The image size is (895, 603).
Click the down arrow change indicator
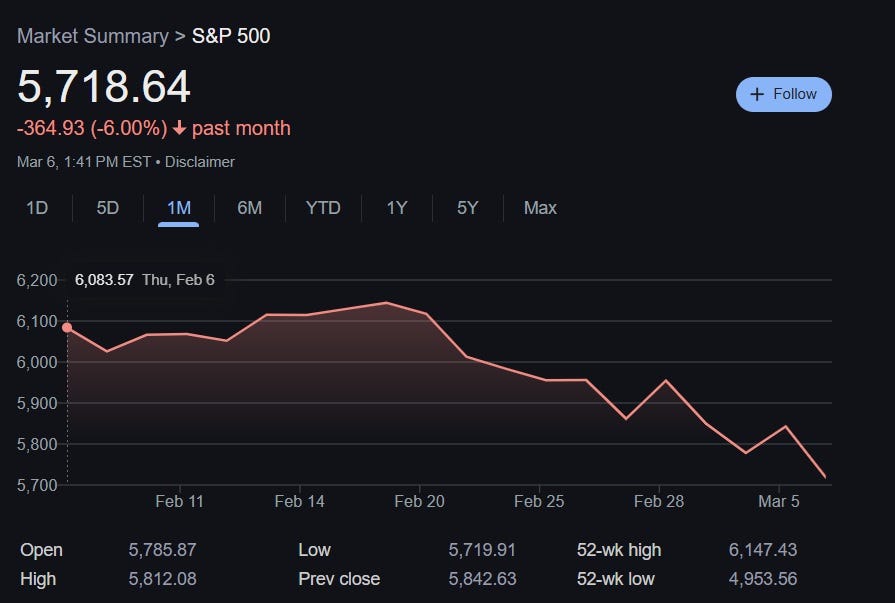click(179, 127)
